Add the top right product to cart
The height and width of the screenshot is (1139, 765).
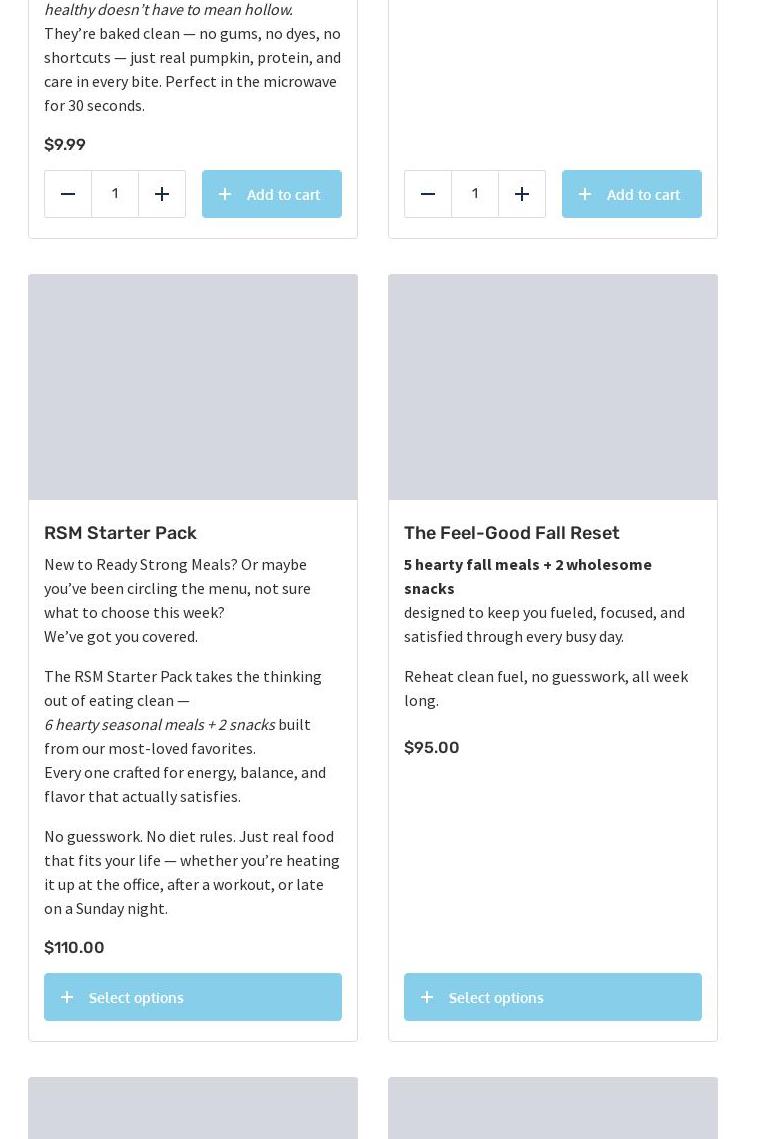coord(631,194)
